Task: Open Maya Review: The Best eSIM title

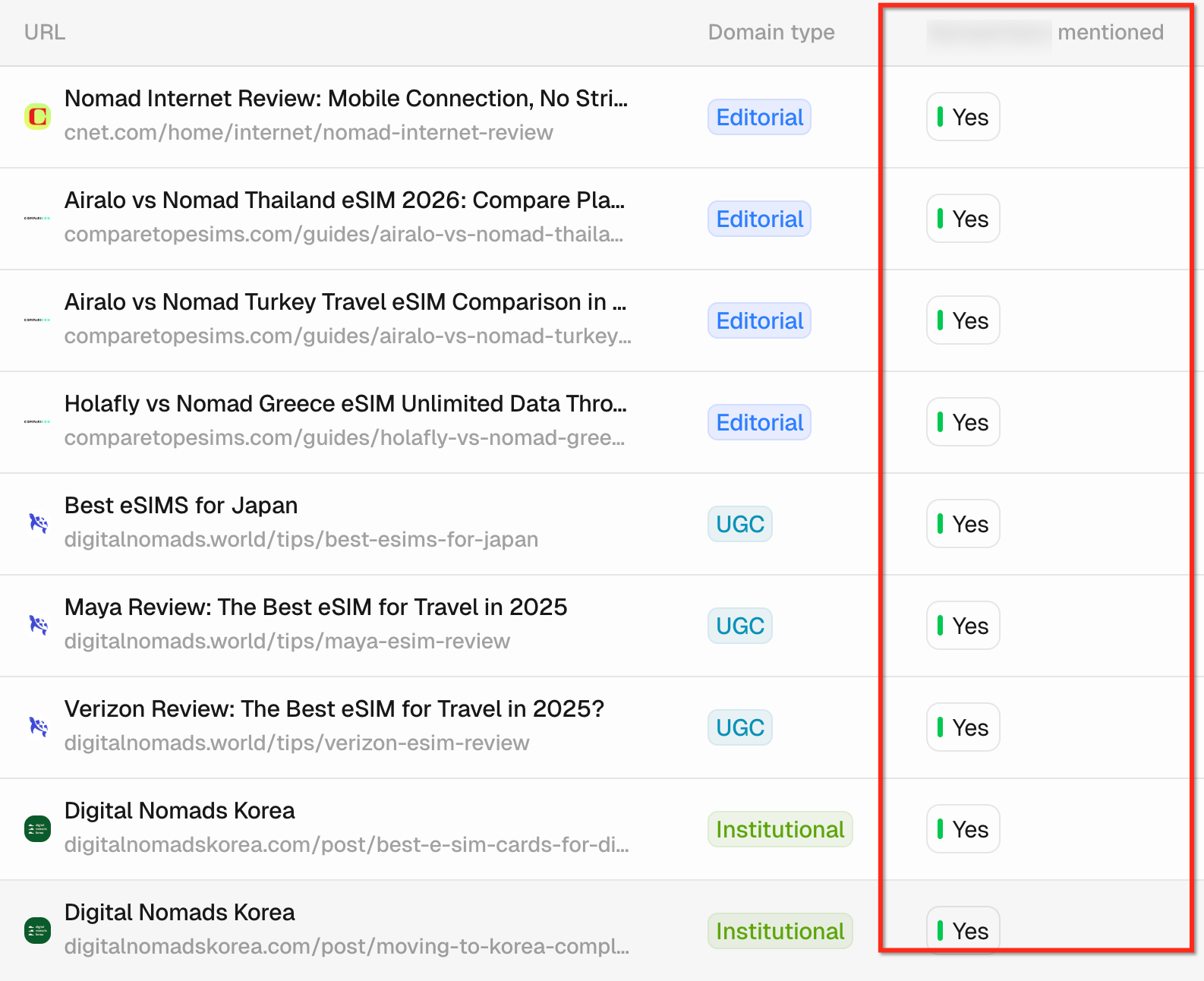Action: coord(316,607)
